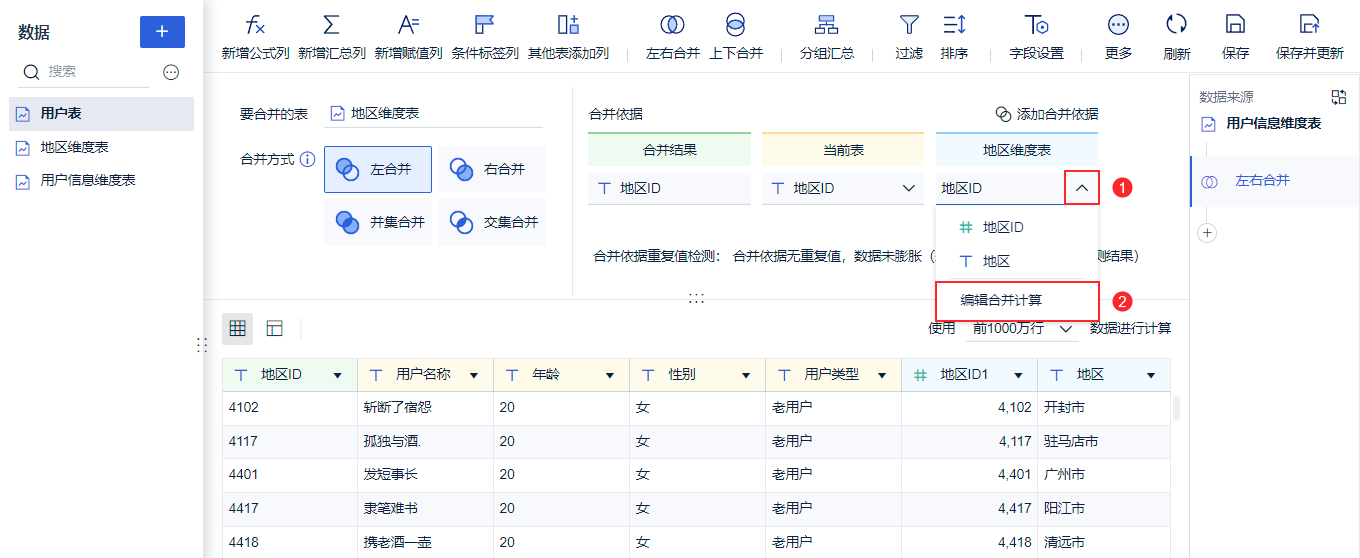Expand the 当前表 地区ID dropdown
Viewport: 1360px width, 558px height.
pyautogui.click(x=909, y=188)
